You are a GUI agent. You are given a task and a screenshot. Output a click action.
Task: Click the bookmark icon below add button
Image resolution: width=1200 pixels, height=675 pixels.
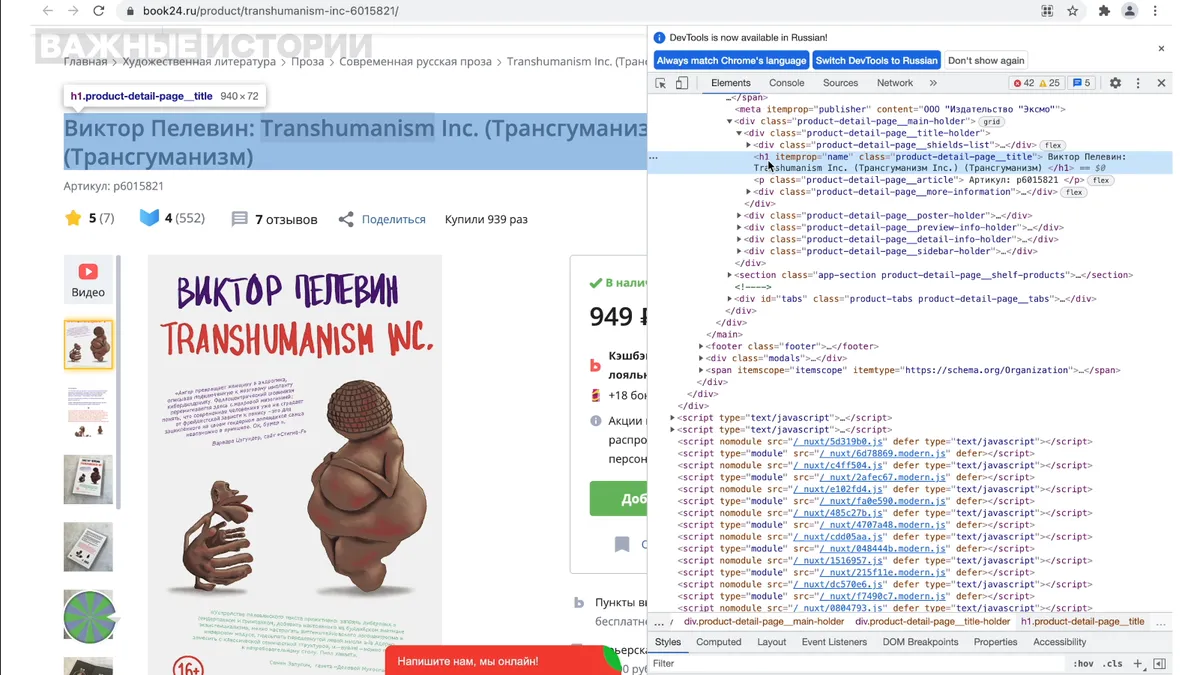(622, 544)
